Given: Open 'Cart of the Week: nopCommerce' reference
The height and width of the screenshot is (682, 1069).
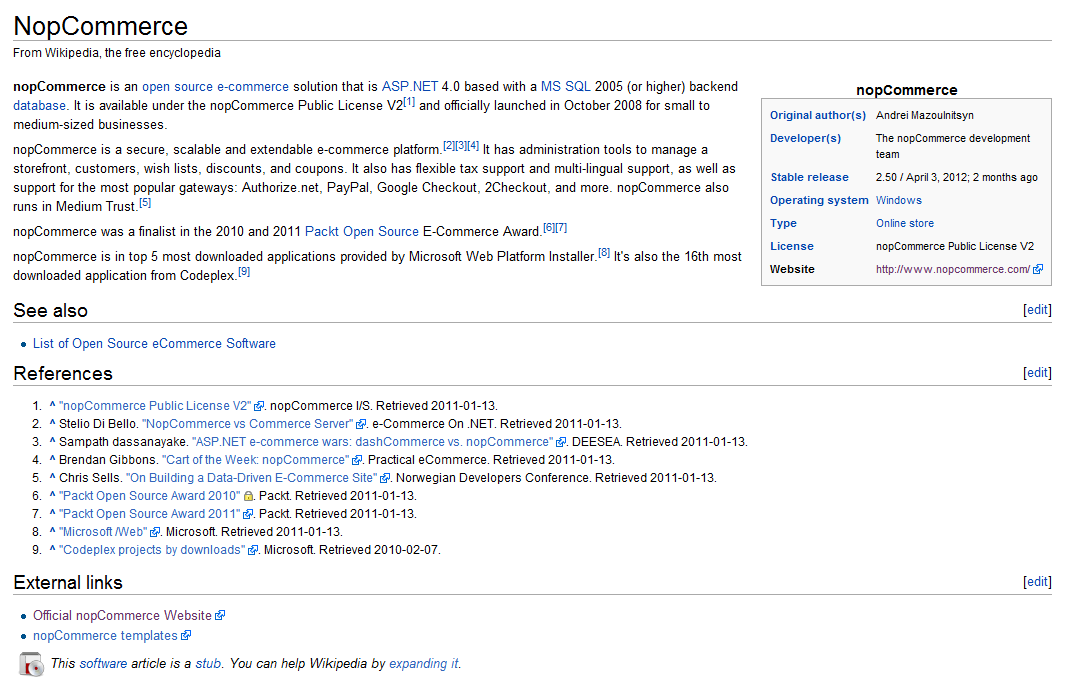Looking at the screenshot, I should coord(255,460).
